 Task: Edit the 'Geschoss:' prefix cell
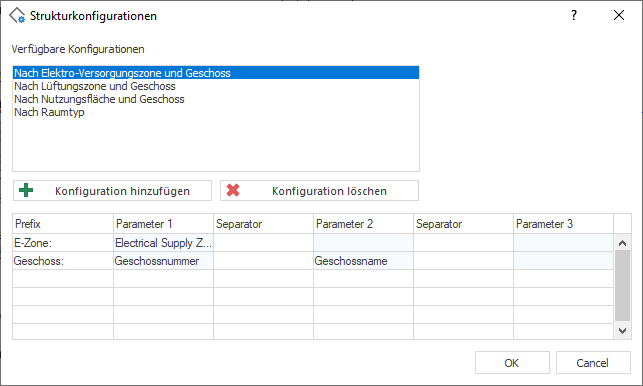[x=63, y=261]
